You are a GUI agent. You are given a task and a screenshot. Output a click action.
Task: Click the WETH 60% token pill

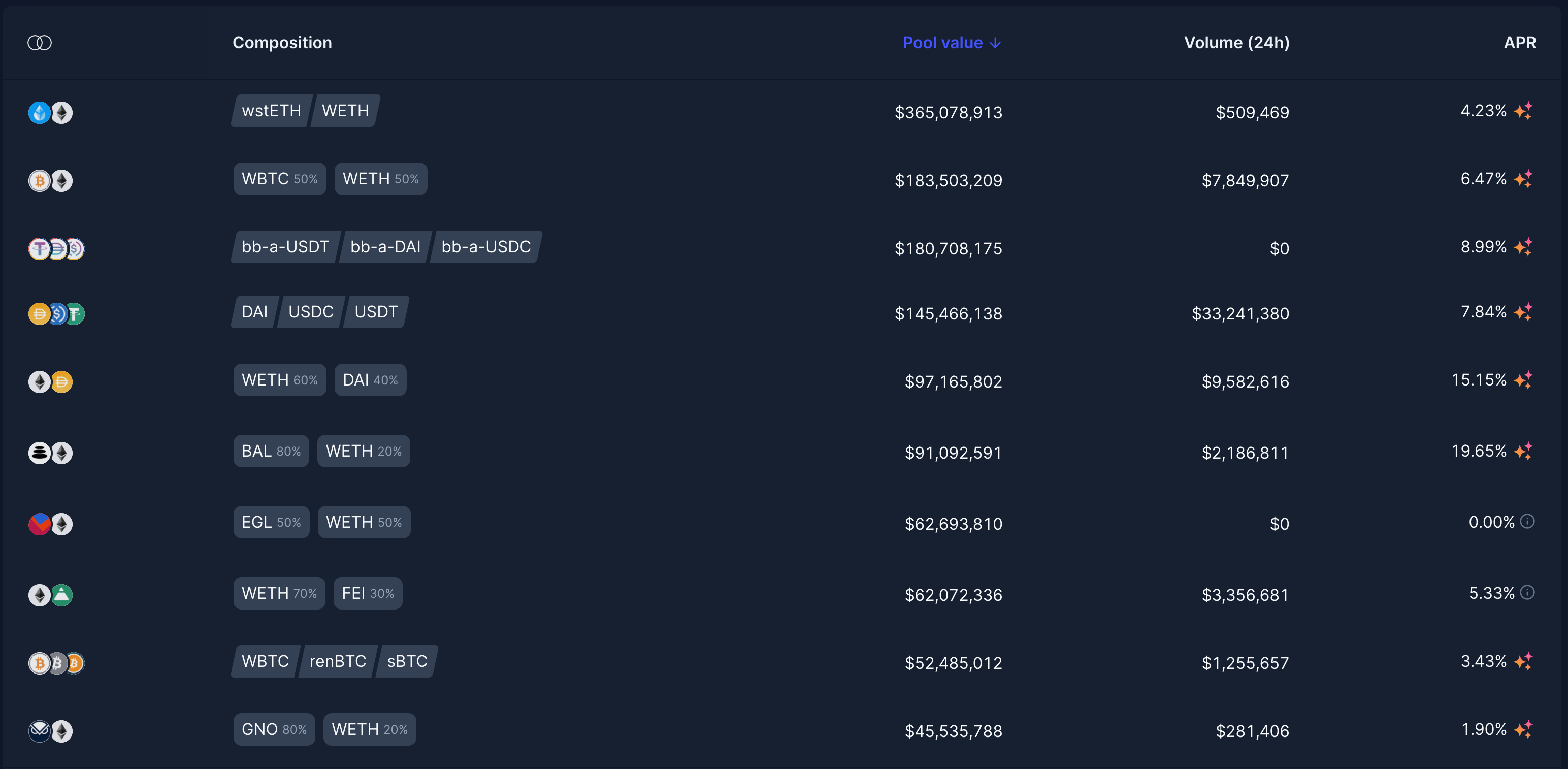click(279, 380)
